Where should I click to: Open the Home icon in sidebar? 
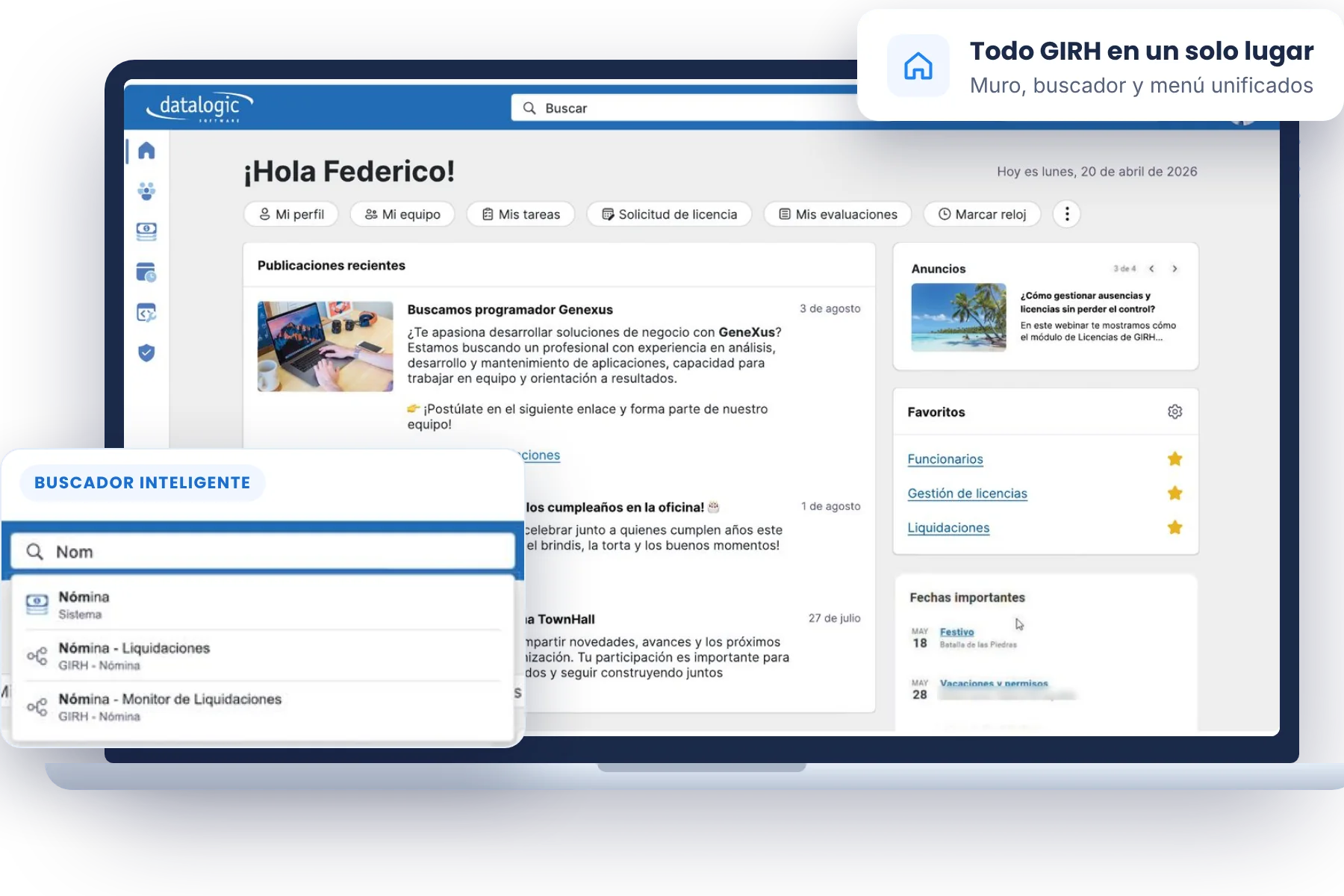146,151
